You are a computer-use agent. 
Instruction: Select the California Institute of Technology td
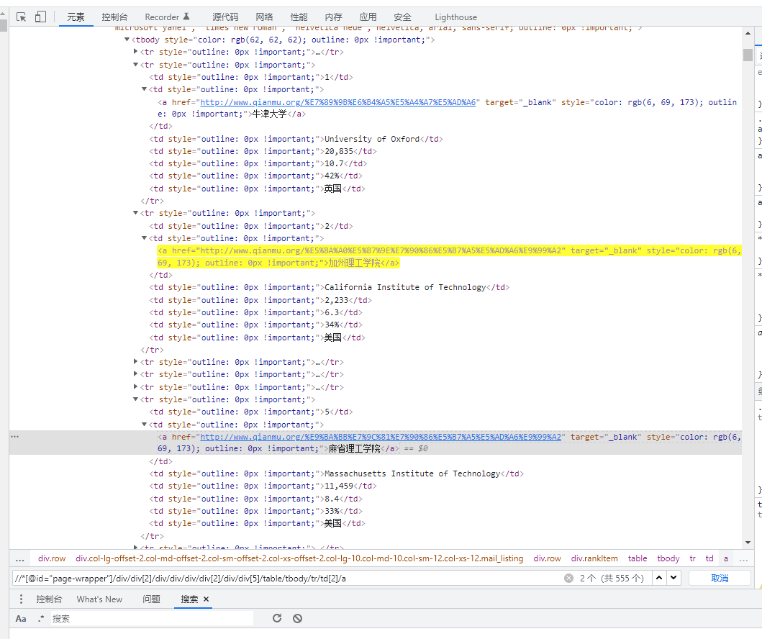tap(329, 287)
